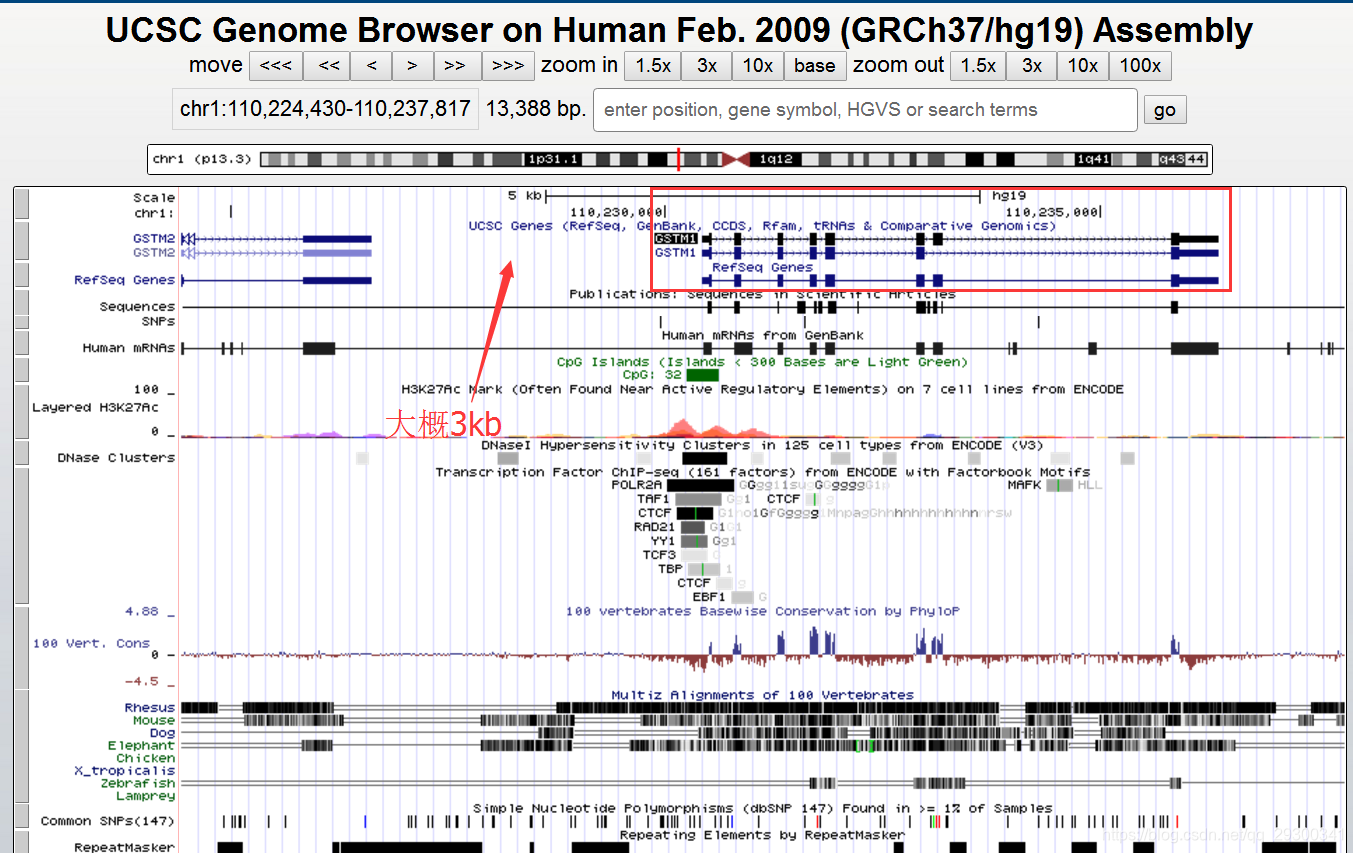
Task: Click the single < move left button
Action: click(x=371, y=66)
